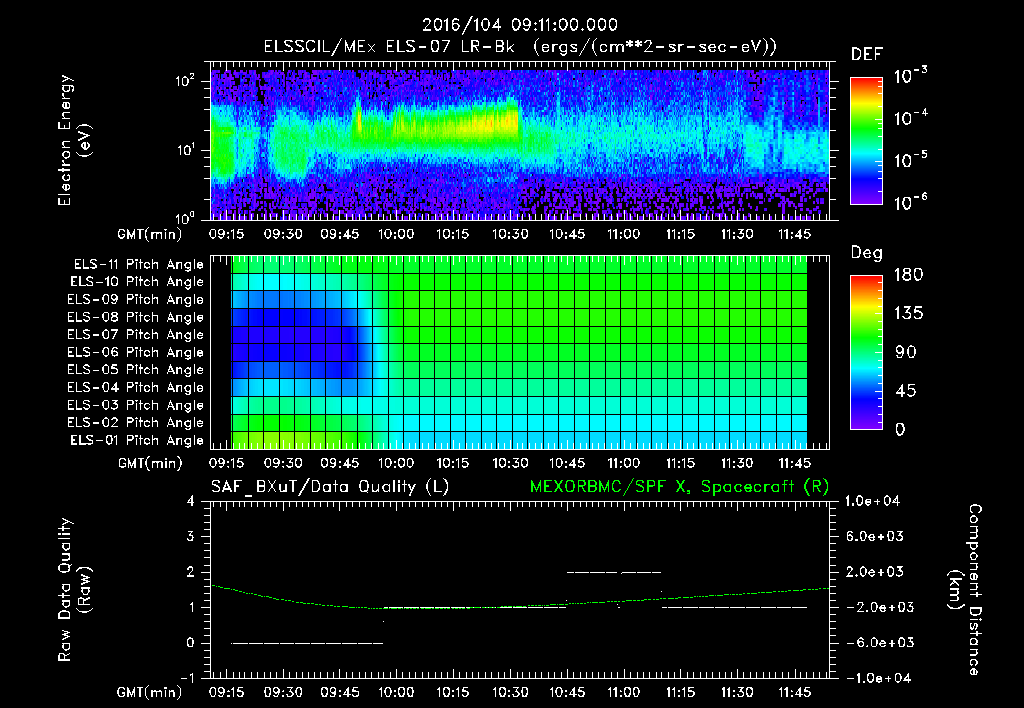Click 10:00 tick under the electron spectrogram
Screen dimensions: 1024x708
[x=396, y=234]
